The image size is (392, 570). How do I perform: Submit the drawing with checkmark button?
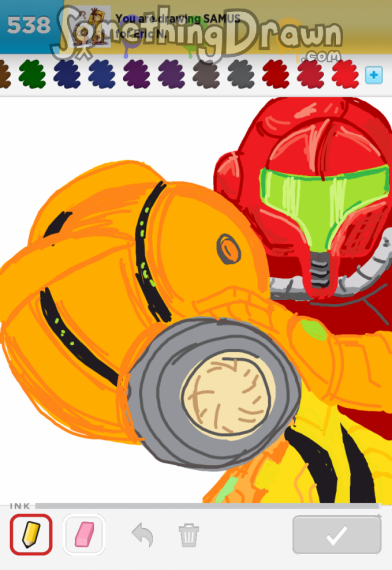pyautogui.click(x=337, y=535)
